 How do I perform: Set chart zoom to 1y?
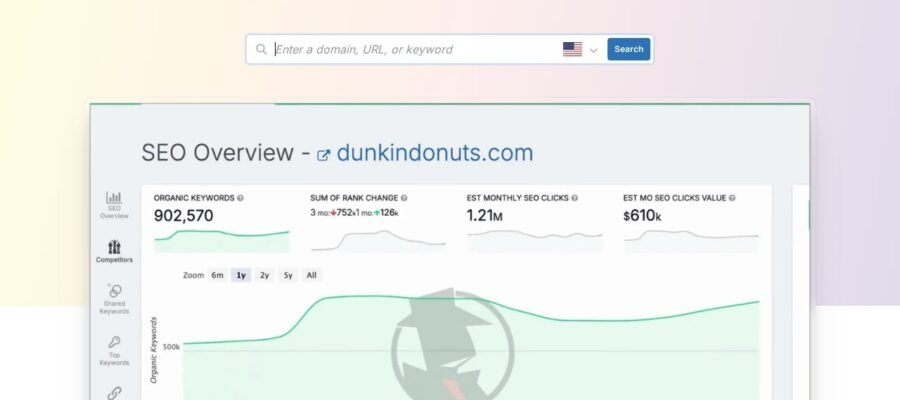(241, 275)
